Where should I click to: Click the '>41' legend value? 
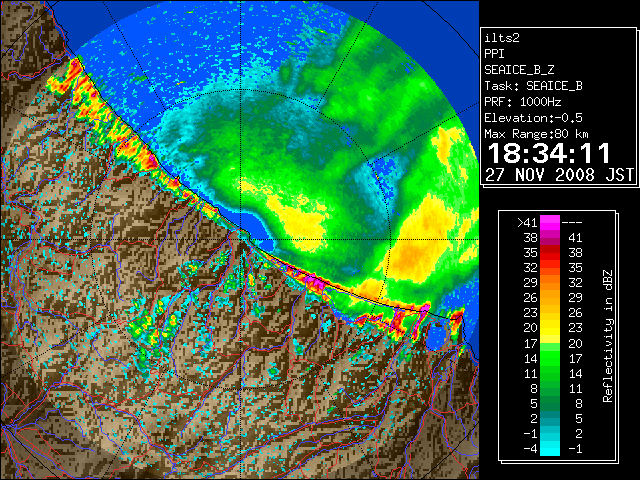pos(527,222)
